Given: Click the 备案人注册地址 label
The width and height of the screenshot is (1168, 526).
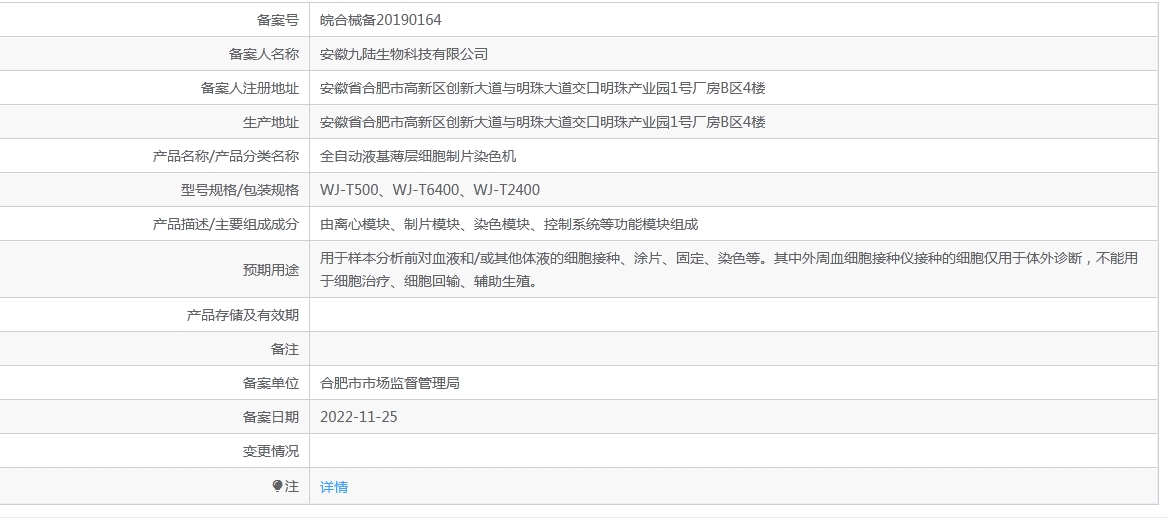Looking at the screenshot, I should point(250,88).
